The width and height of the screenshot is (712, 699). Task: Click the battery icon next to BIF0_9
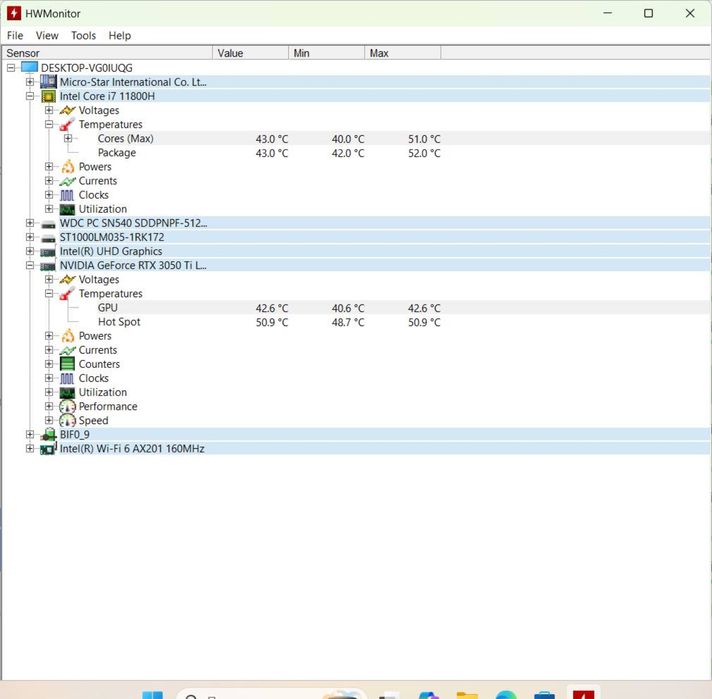[x=48, y=435]
